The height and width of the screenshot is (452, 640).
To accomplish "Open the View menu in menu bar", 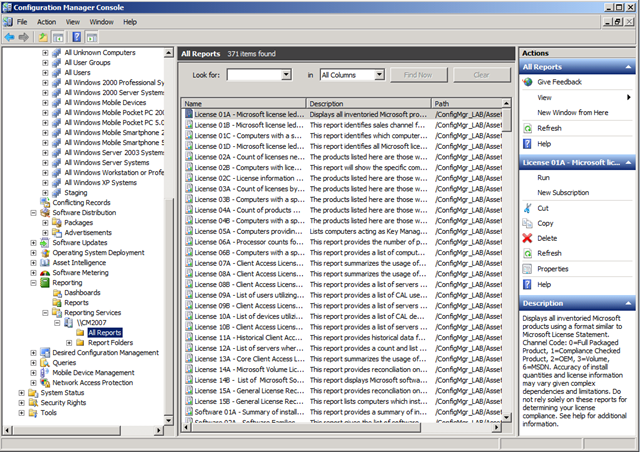I will click(73, 22).
